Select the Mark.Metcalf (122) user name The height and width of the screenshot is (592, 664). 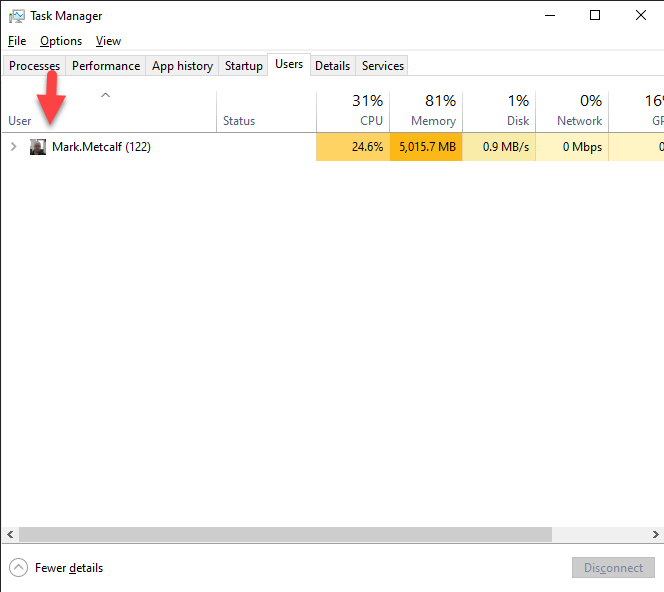[x=101, y=147]
